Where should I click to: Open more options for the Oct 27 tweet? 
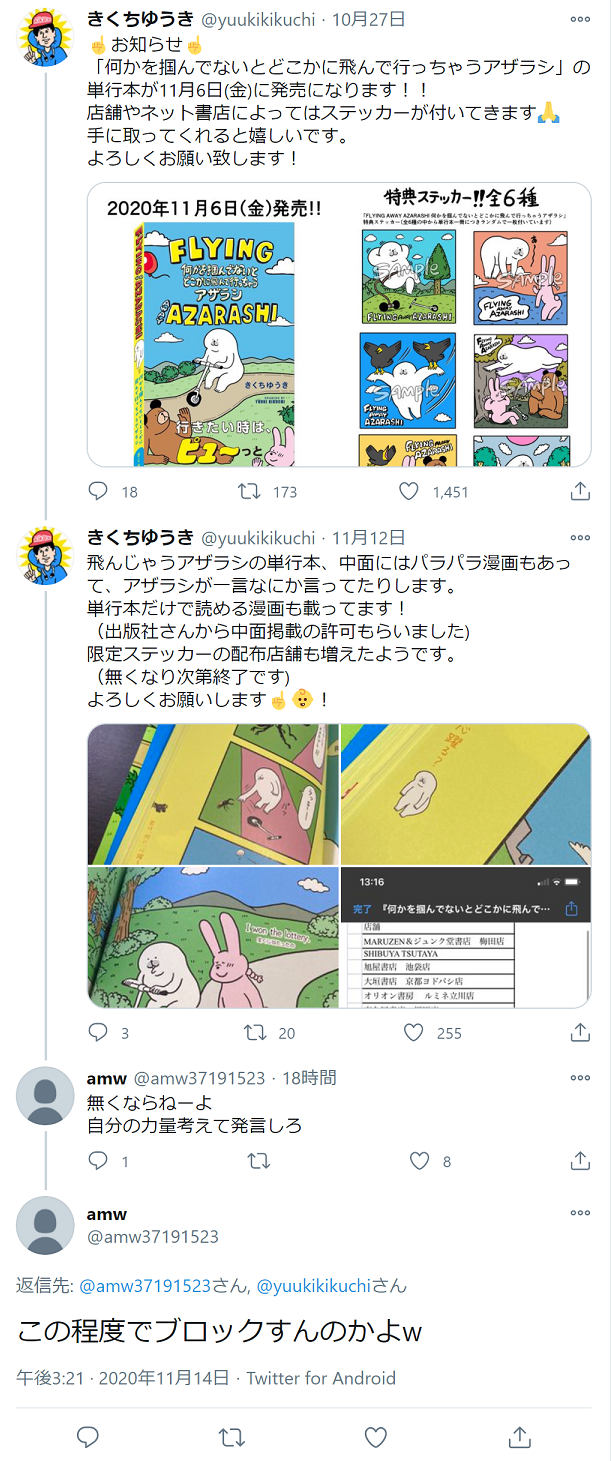tap(580, 19)
